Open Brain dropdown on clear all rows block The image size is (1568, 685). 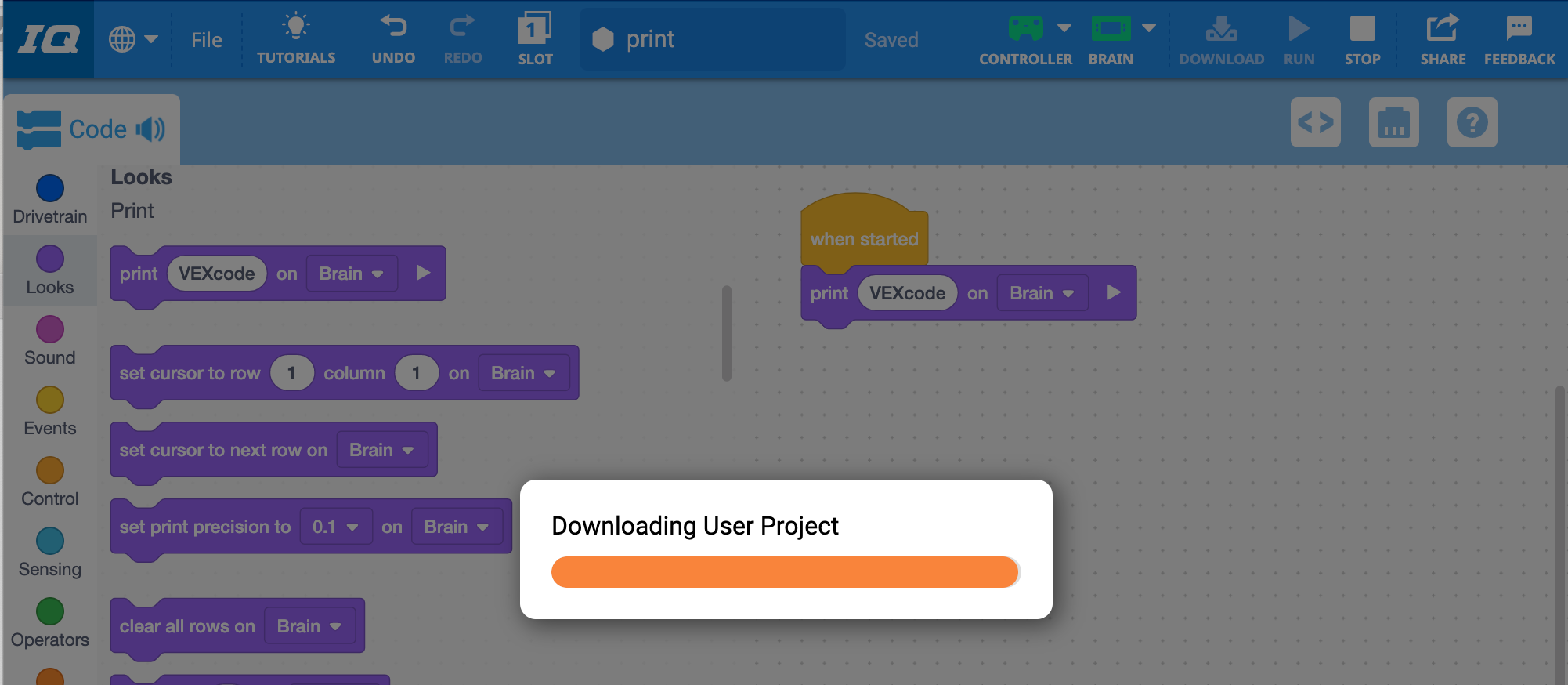(x=309, y=626)
